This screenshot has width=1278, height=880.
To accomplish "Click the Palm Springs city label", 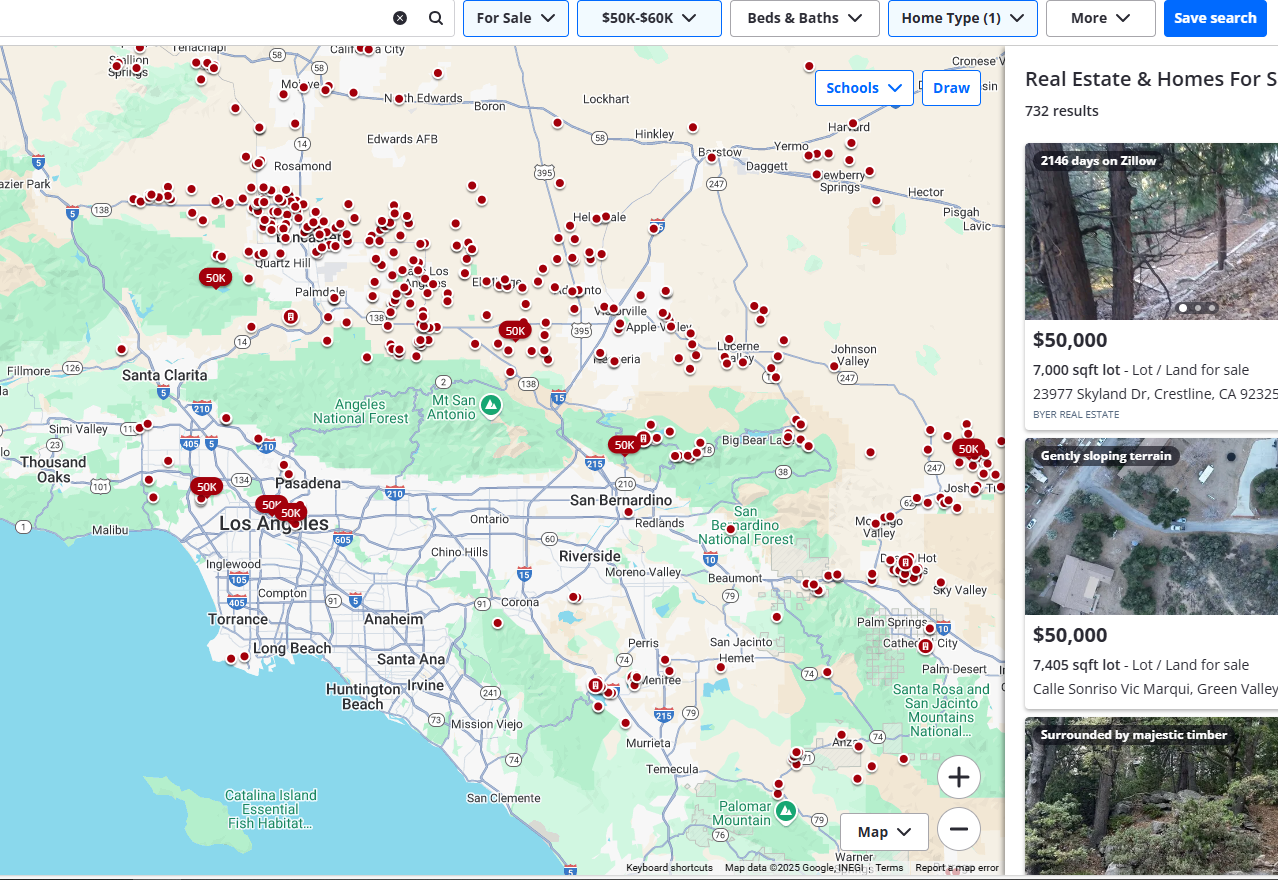I will tap(894, 622).
